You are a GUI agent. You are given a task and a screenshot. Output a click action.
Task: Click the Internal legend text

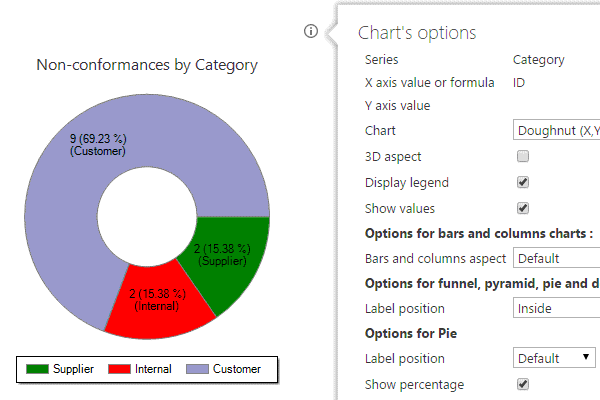[x=153, y=369]
